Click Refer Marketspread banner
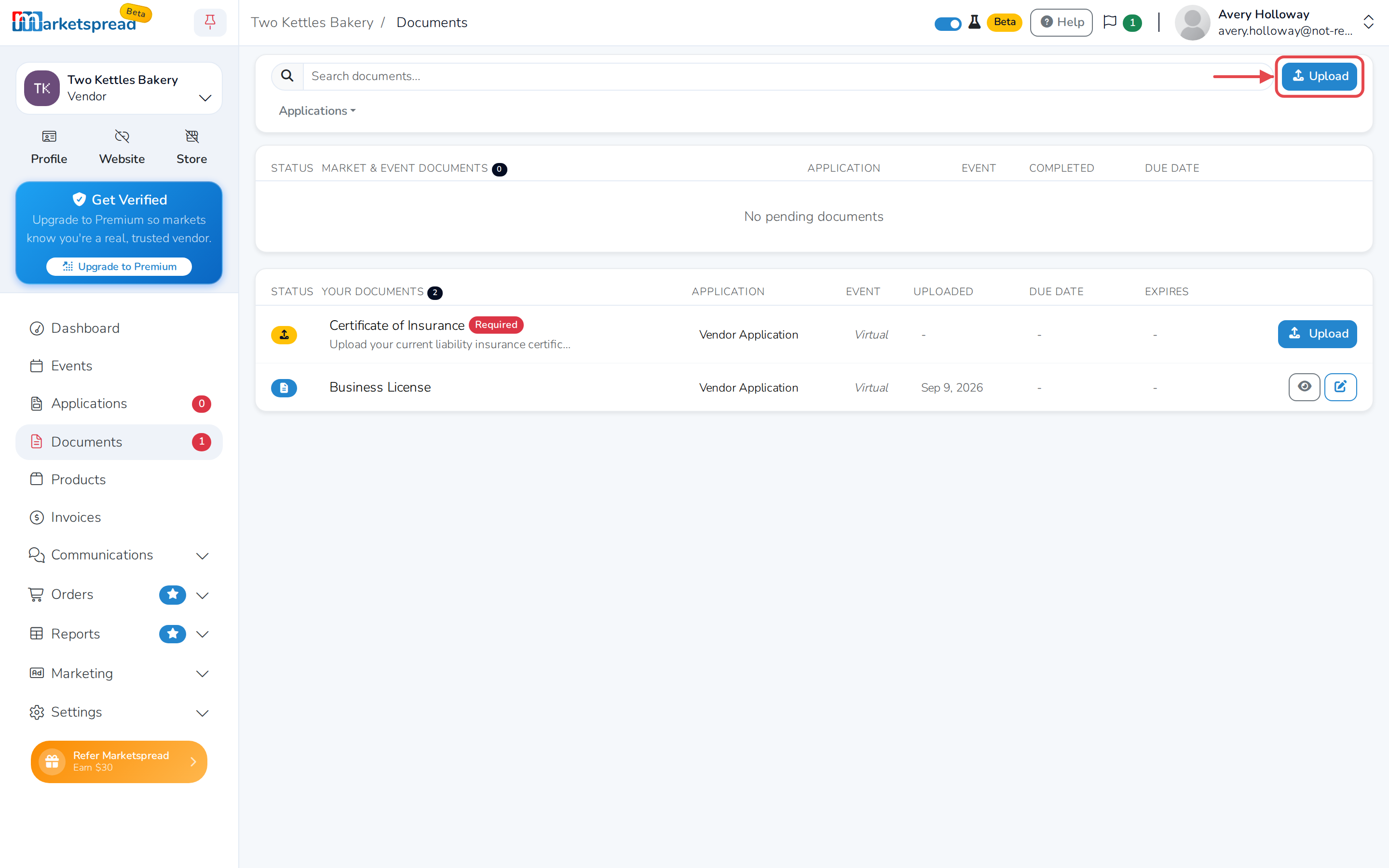Screen dimensions: 1389x868 119,761
